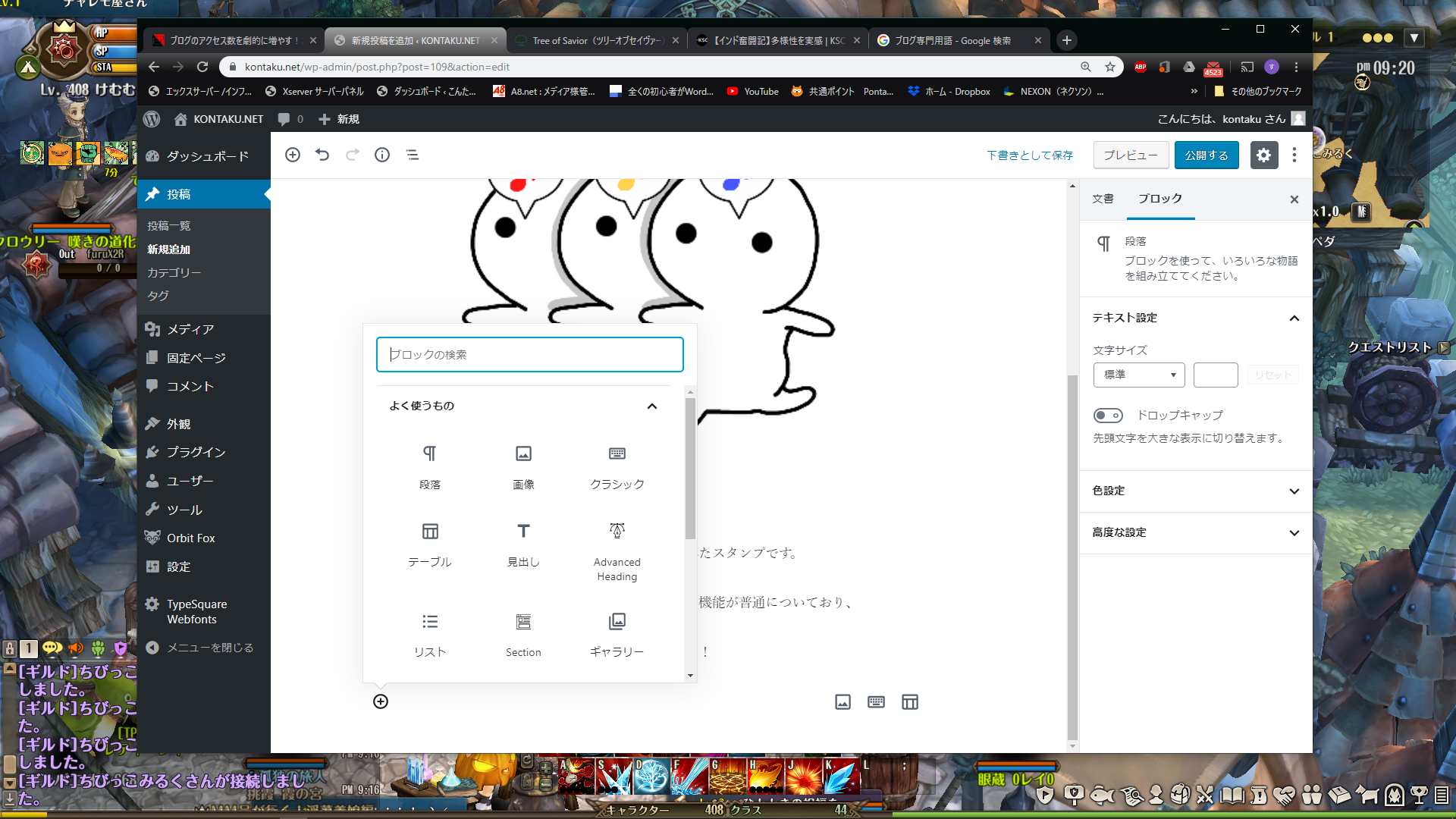Collapse the テキスト設定 panel
Screen dimensions: 1456x819
pyautogui.click(x=1196, y=318)
